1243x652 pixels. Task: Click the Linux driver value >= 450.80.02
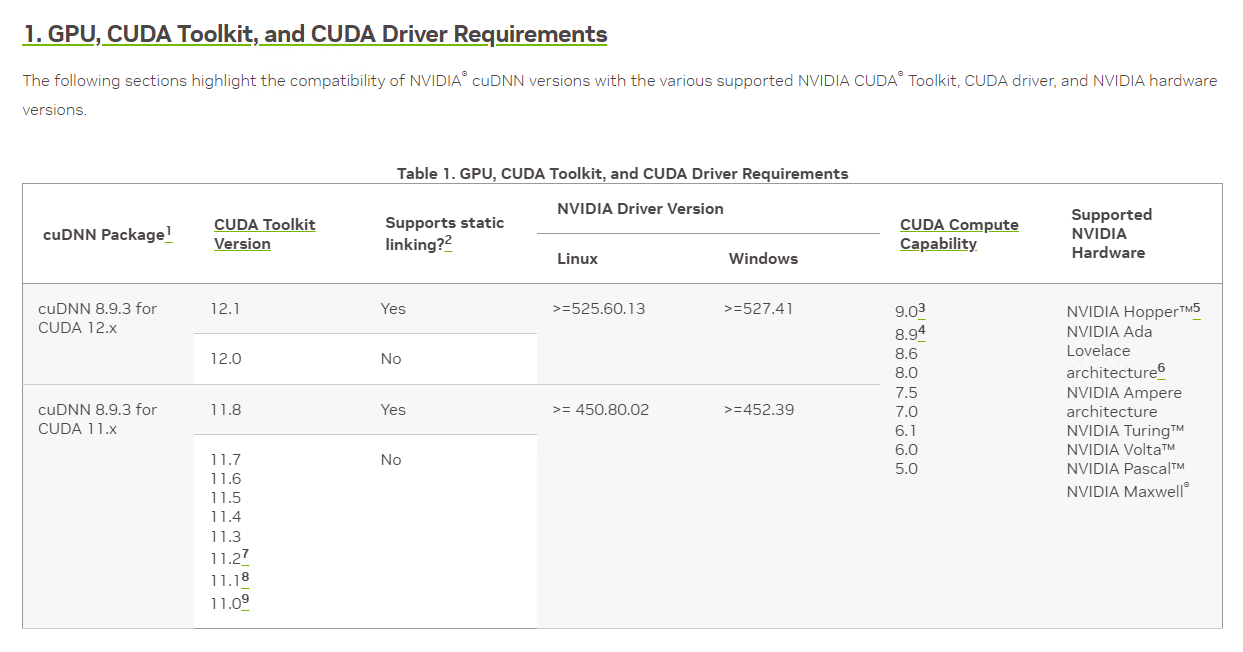click(600, 410)
